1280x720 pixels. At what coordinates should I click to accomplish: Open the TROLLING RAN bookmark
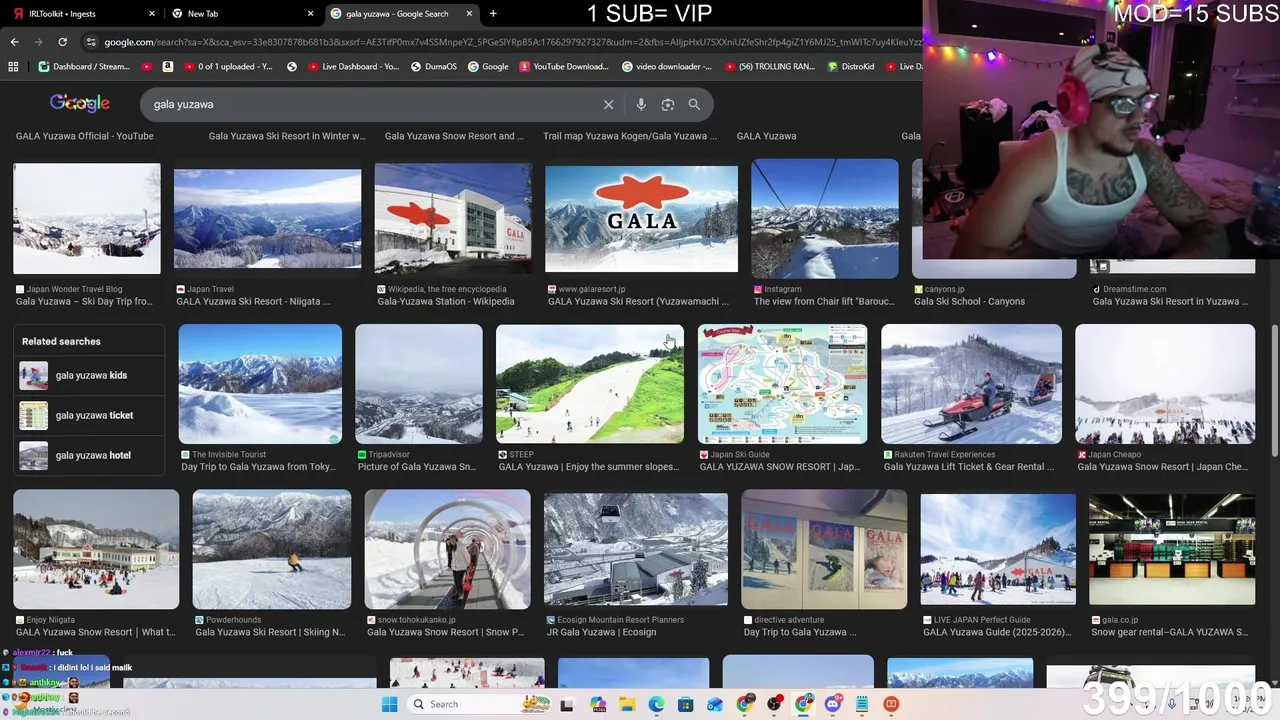point(769,66)
